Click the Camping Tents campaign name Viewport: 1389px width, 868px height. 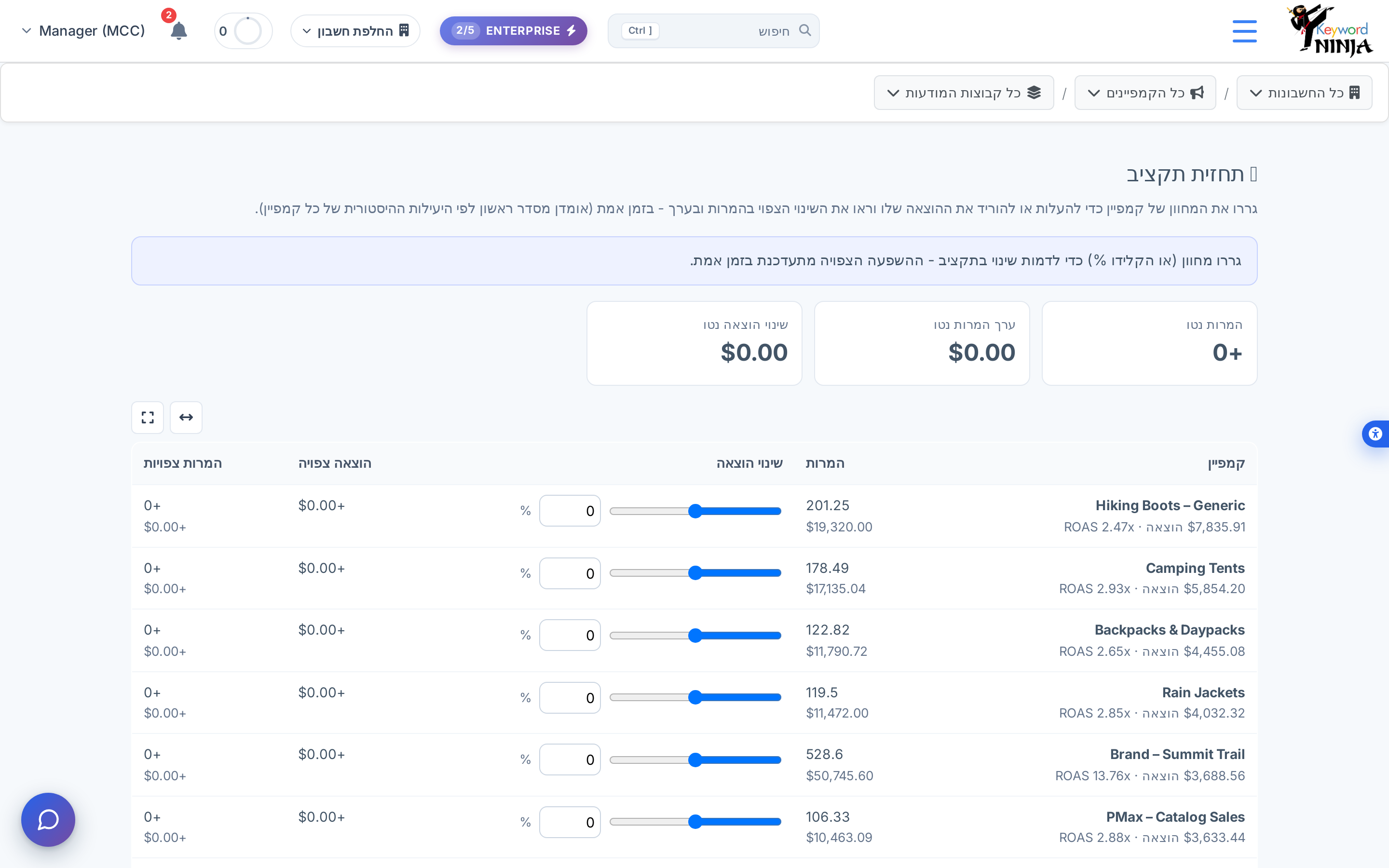click(x=1195, y=569)
